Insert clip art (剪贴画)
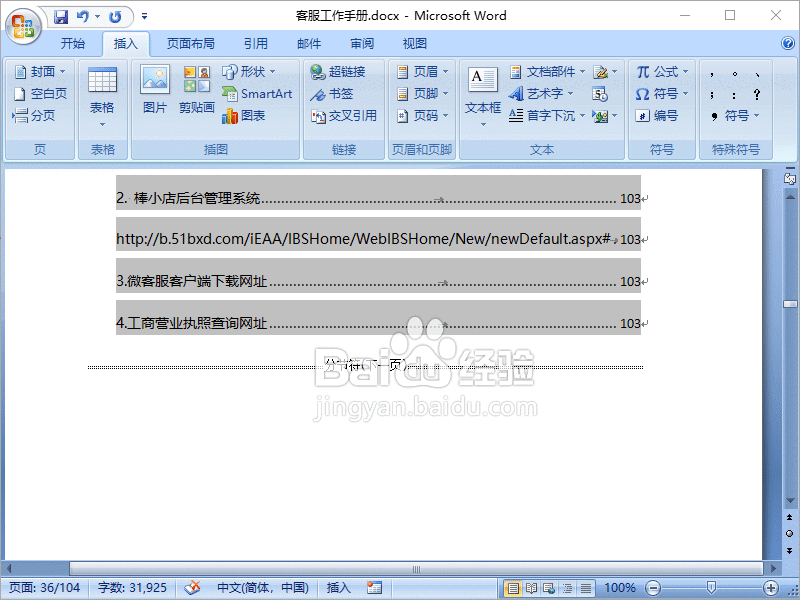Image resolution: width=800 pixels, height=600 pixels. tap(196, 88)
